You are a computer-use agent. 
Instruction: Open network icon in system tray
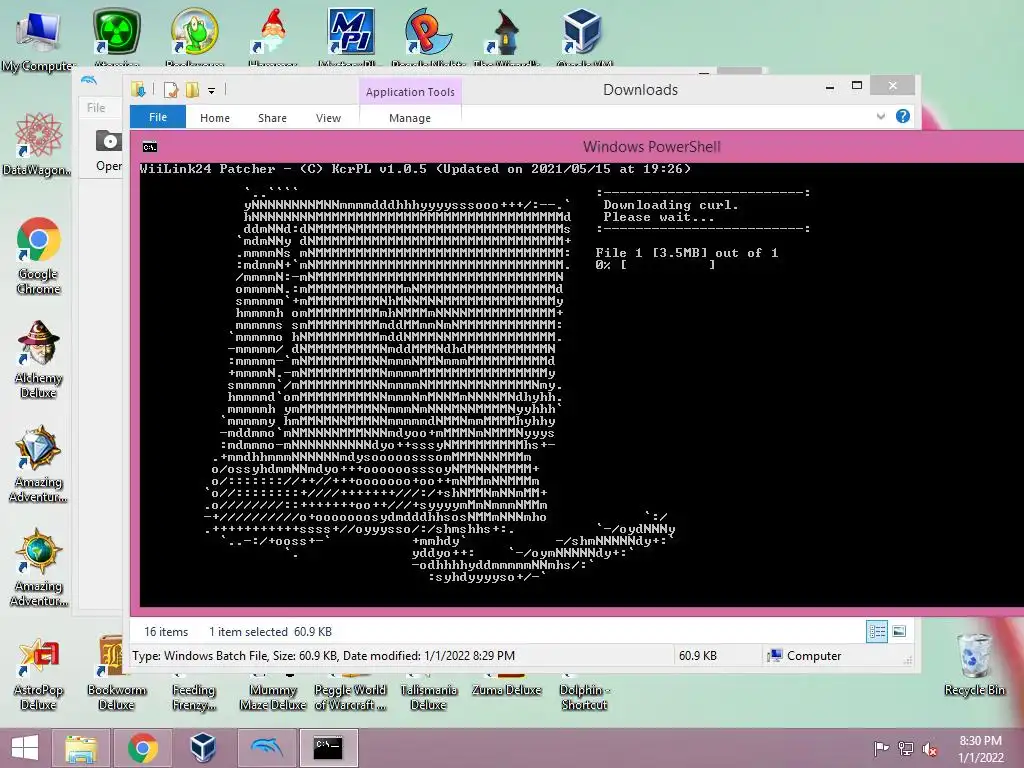(x=905, y=748)
